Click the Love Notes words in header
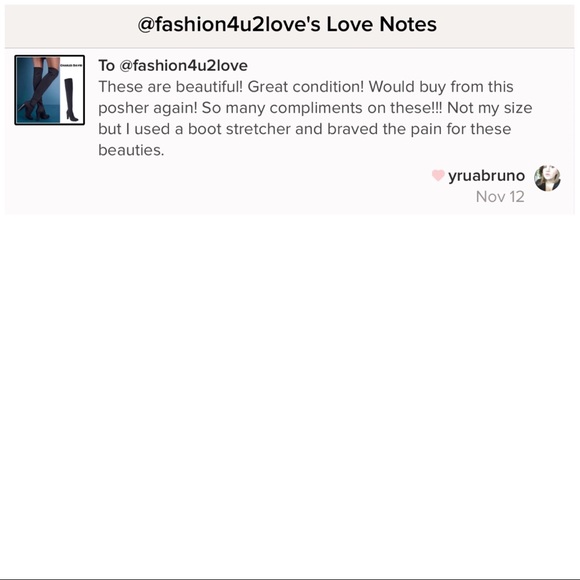580x580 pixels. 381,24
